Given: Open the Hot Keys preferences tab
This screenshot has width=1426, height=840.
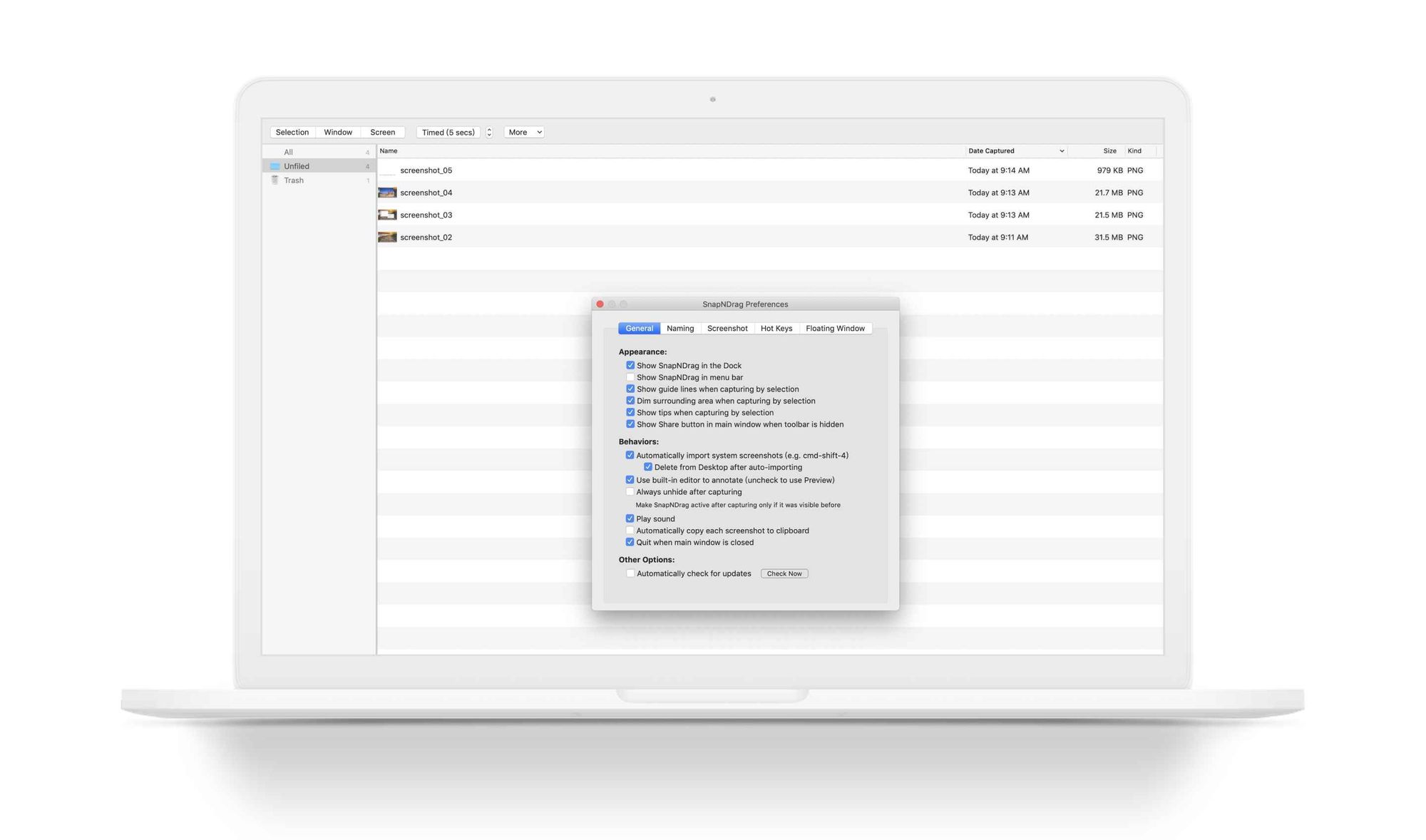Looking at the screenshot, I should 777,328.
